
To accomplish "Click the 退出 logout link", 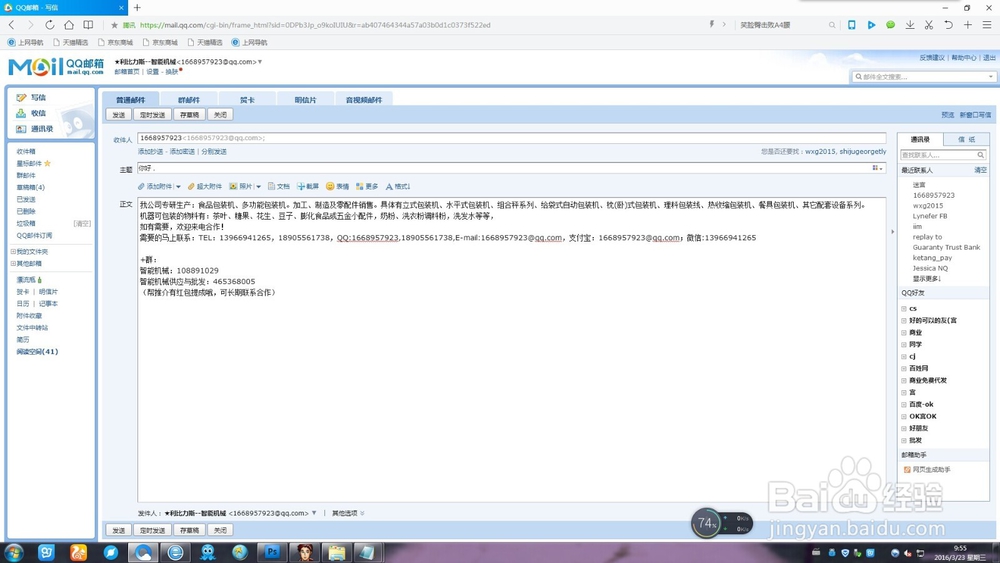I will (x=989, y=57).
